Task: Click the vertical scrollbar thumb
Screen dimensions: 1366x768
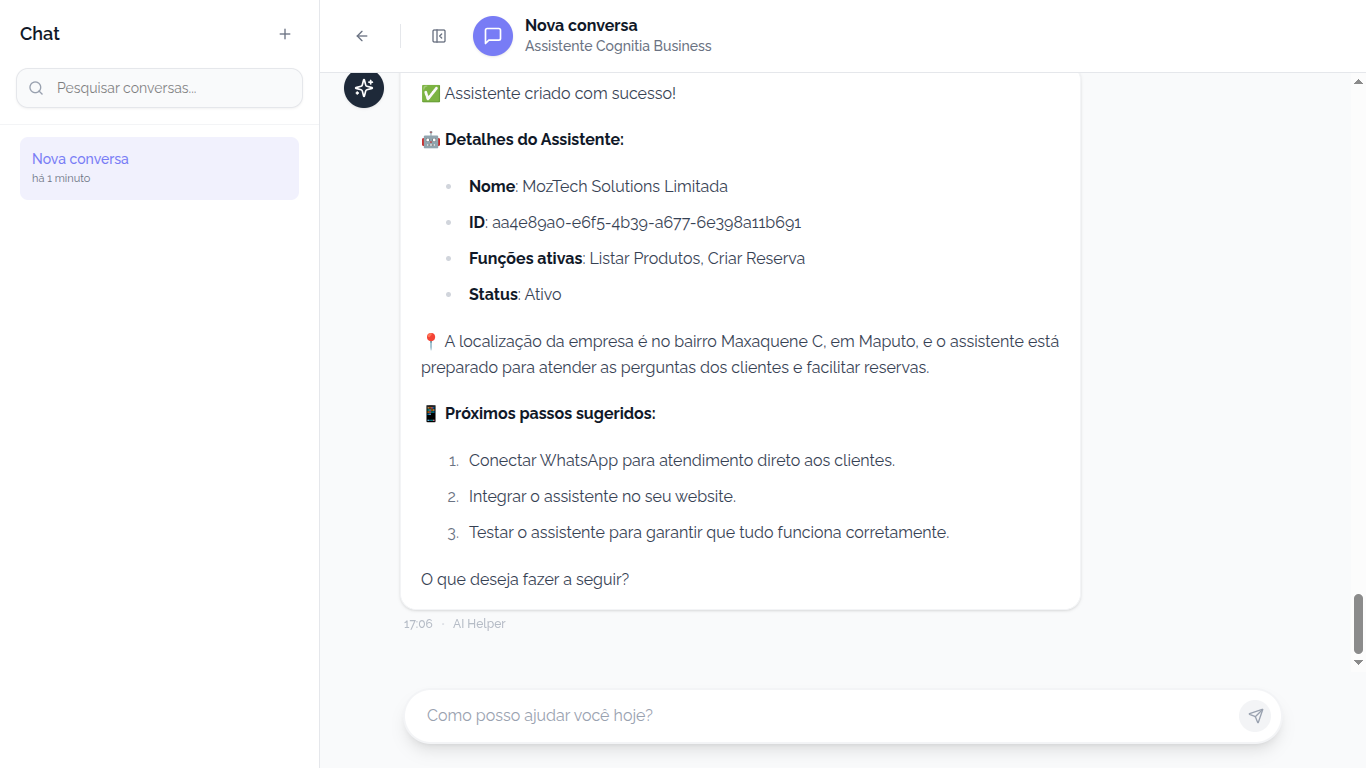Action: click(1358, 622)
